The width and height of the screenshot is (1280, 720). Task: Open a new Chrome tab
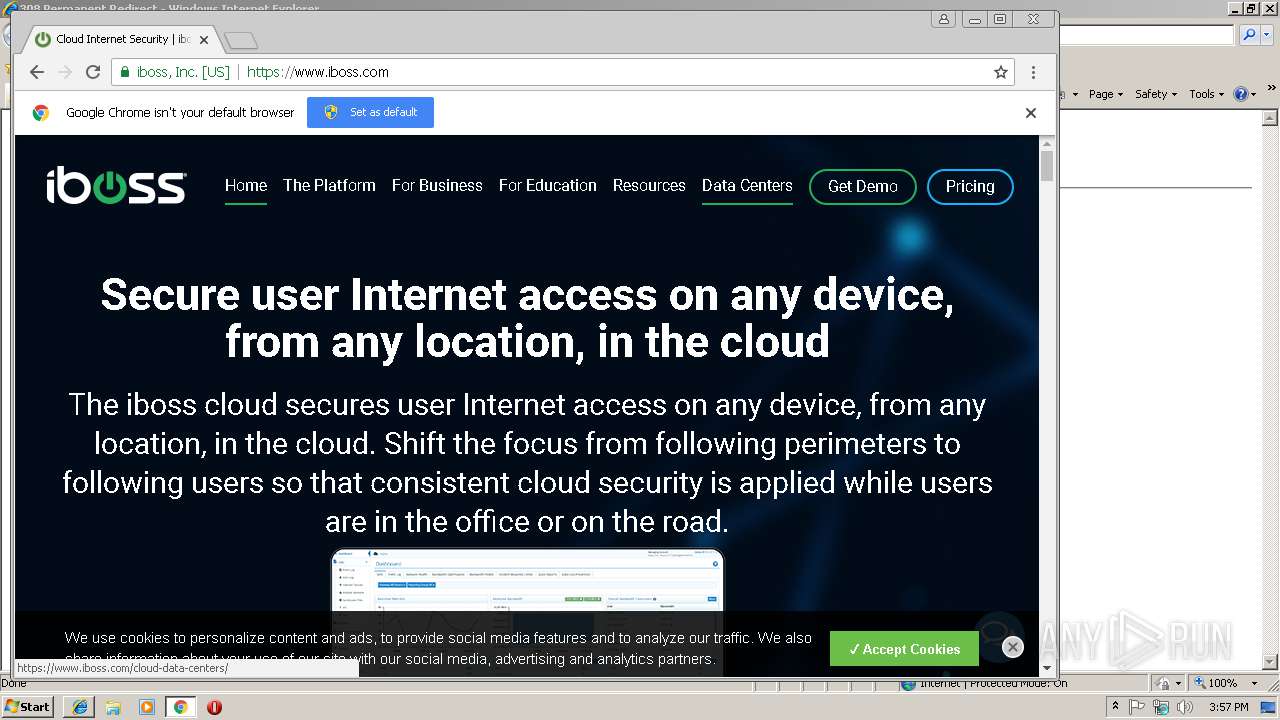point(241,40)
